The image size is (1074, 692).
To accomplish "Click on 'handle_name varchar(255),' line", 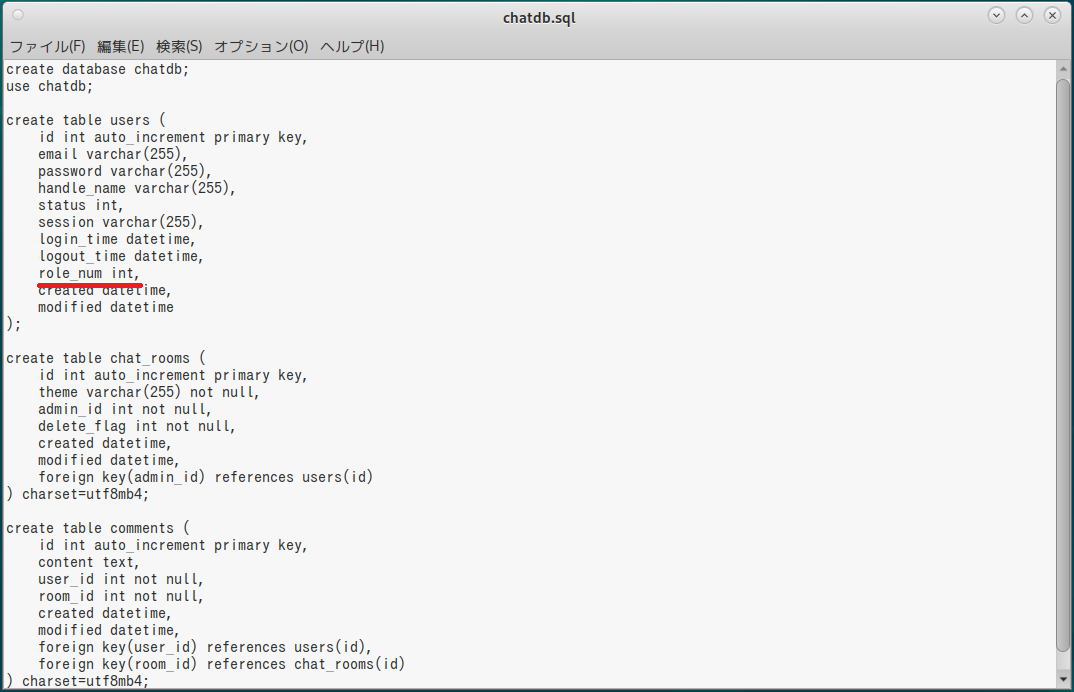I will click(137, 188).
